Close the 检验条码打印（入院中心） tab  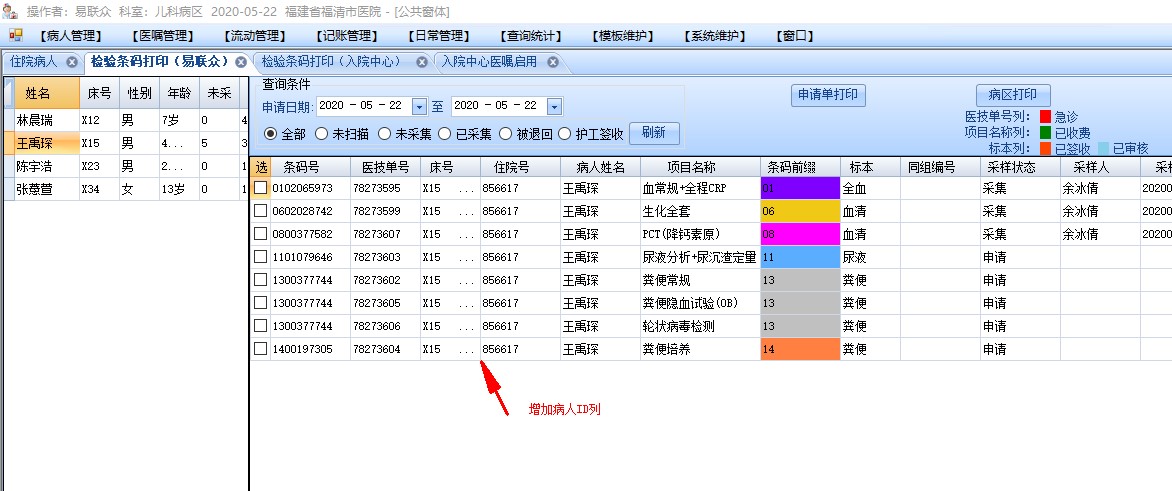(422, 62)
